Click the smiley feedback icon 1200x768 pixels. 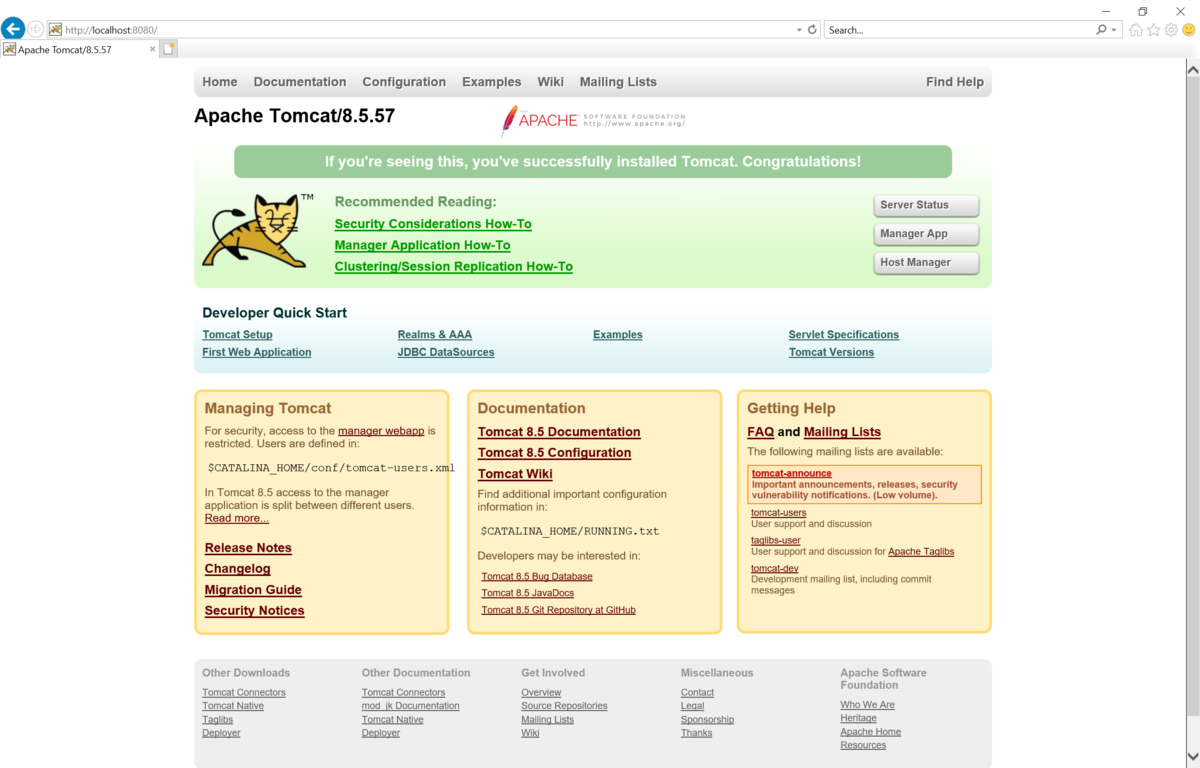tap(1189, 30)
